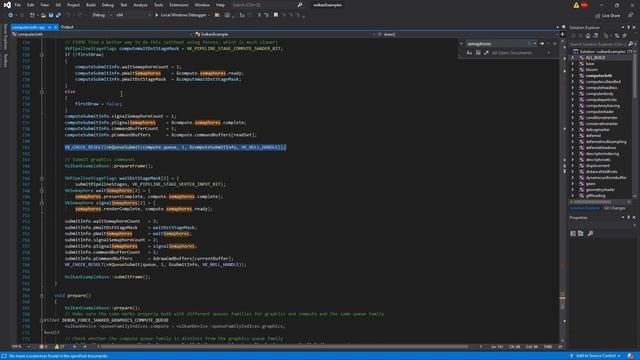
Task: Click into the semaphores find field
Action: click(x=497, y=44)
